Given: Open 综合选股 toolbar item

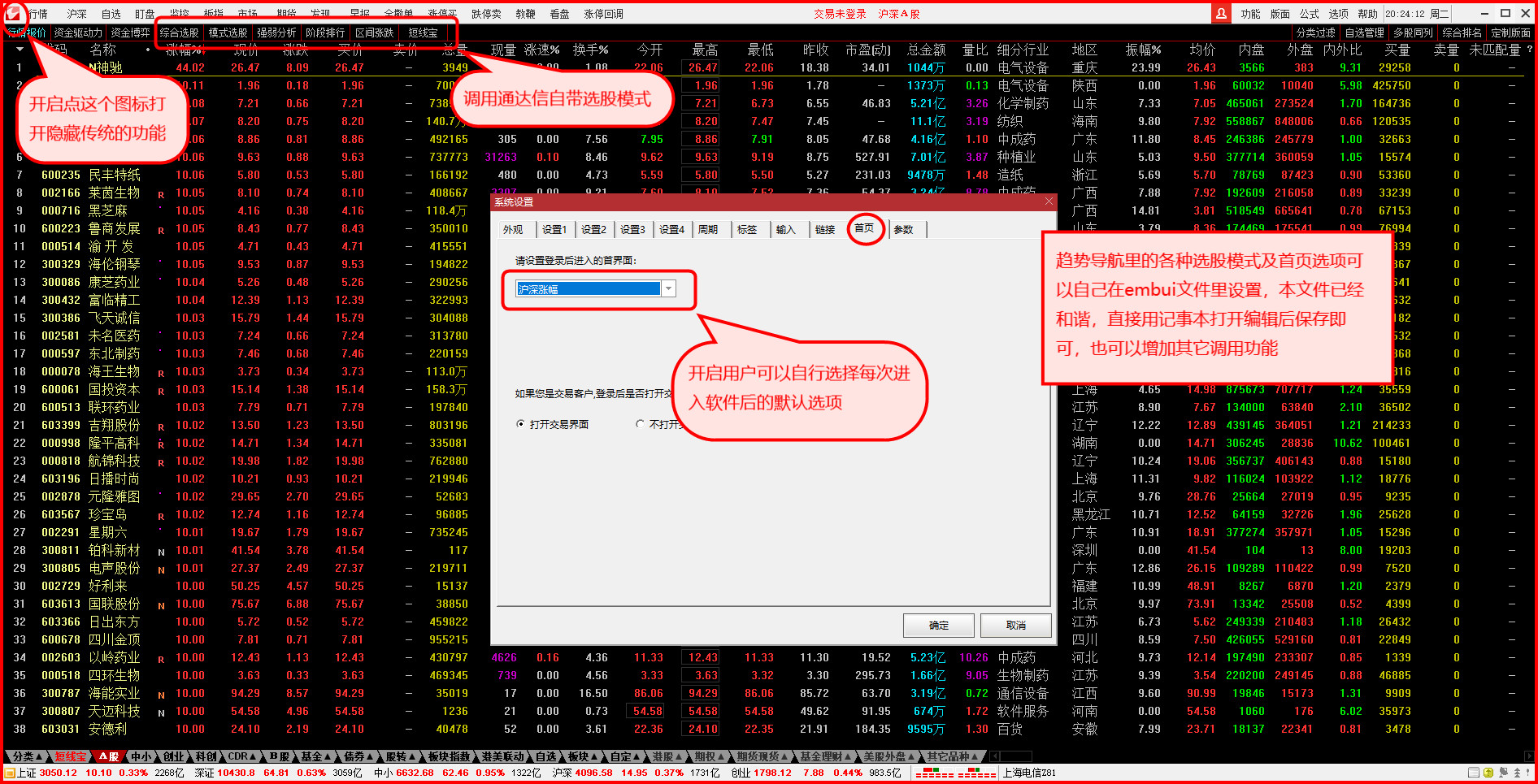Looking at the screenshot, I should 179,32.
